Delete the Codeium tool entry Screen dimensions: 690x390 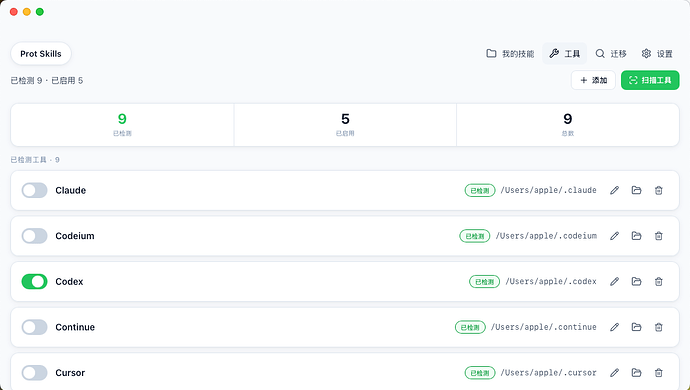point(658,236)
